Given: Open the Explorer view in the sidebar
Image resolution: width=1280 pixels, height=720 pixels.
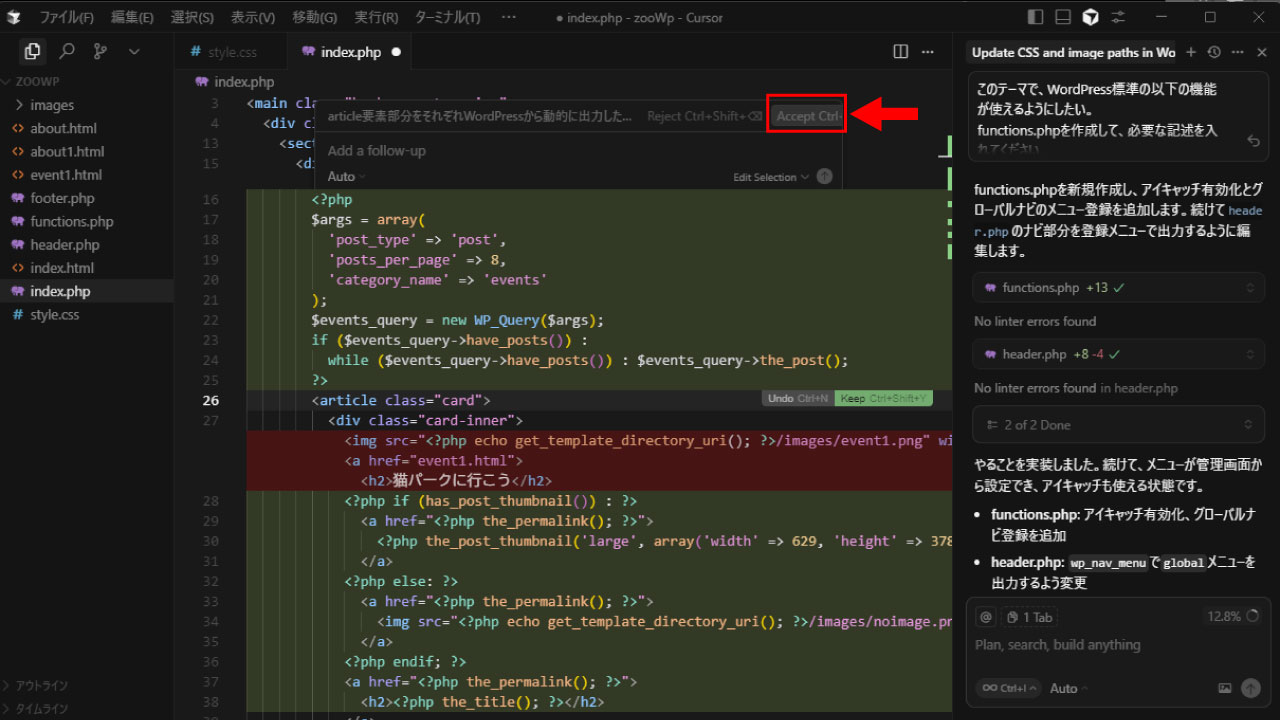Looking at the screenshot, I should tap(32, 51).
